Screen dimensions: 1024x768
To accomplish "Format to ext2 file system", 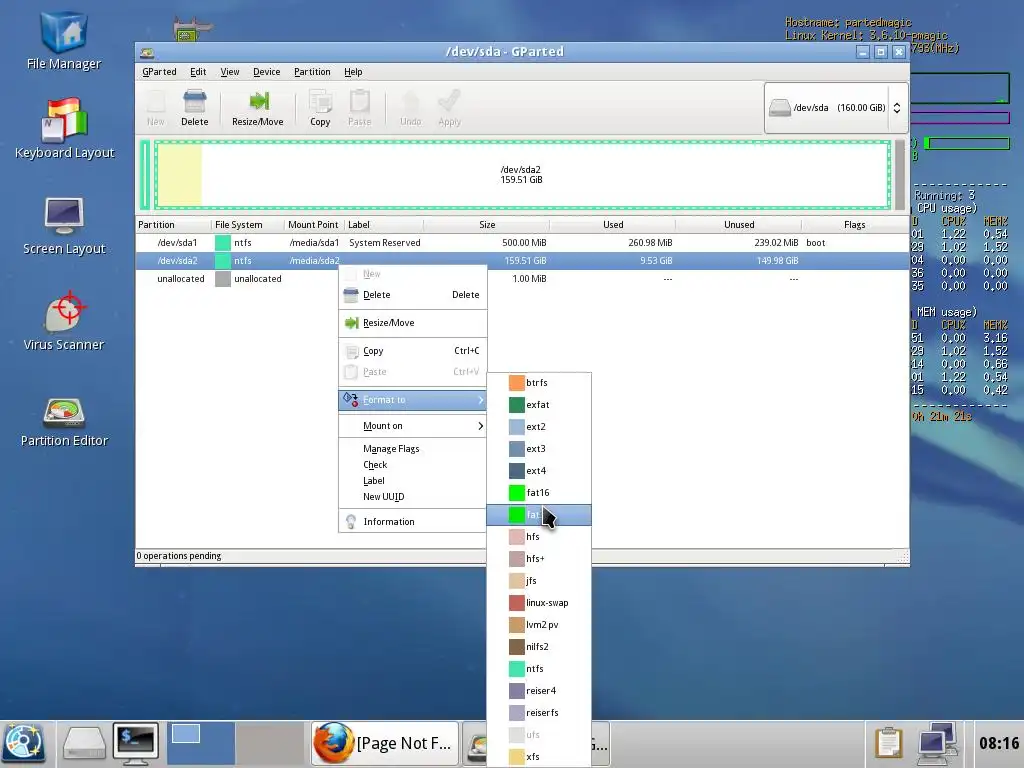I will click(539, 426).
